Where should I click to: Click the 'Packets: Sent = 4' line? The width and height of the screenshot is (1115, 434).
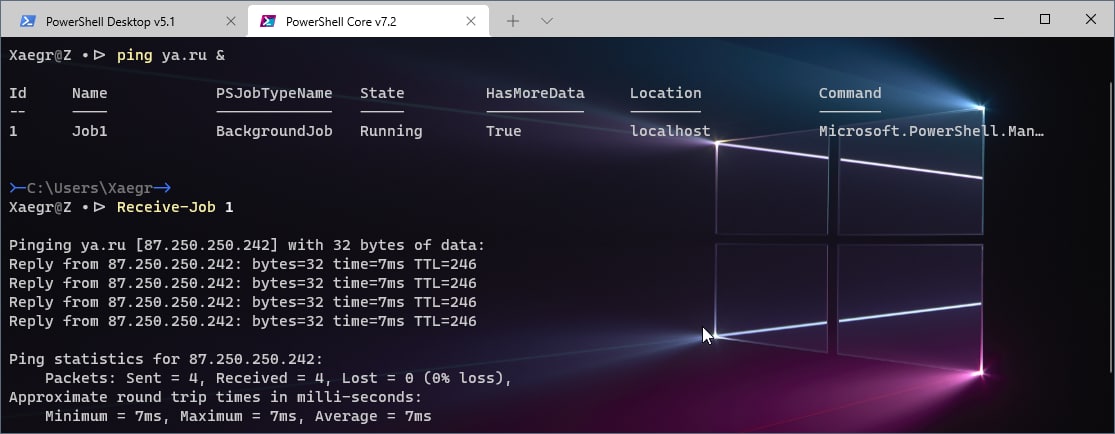278,378
